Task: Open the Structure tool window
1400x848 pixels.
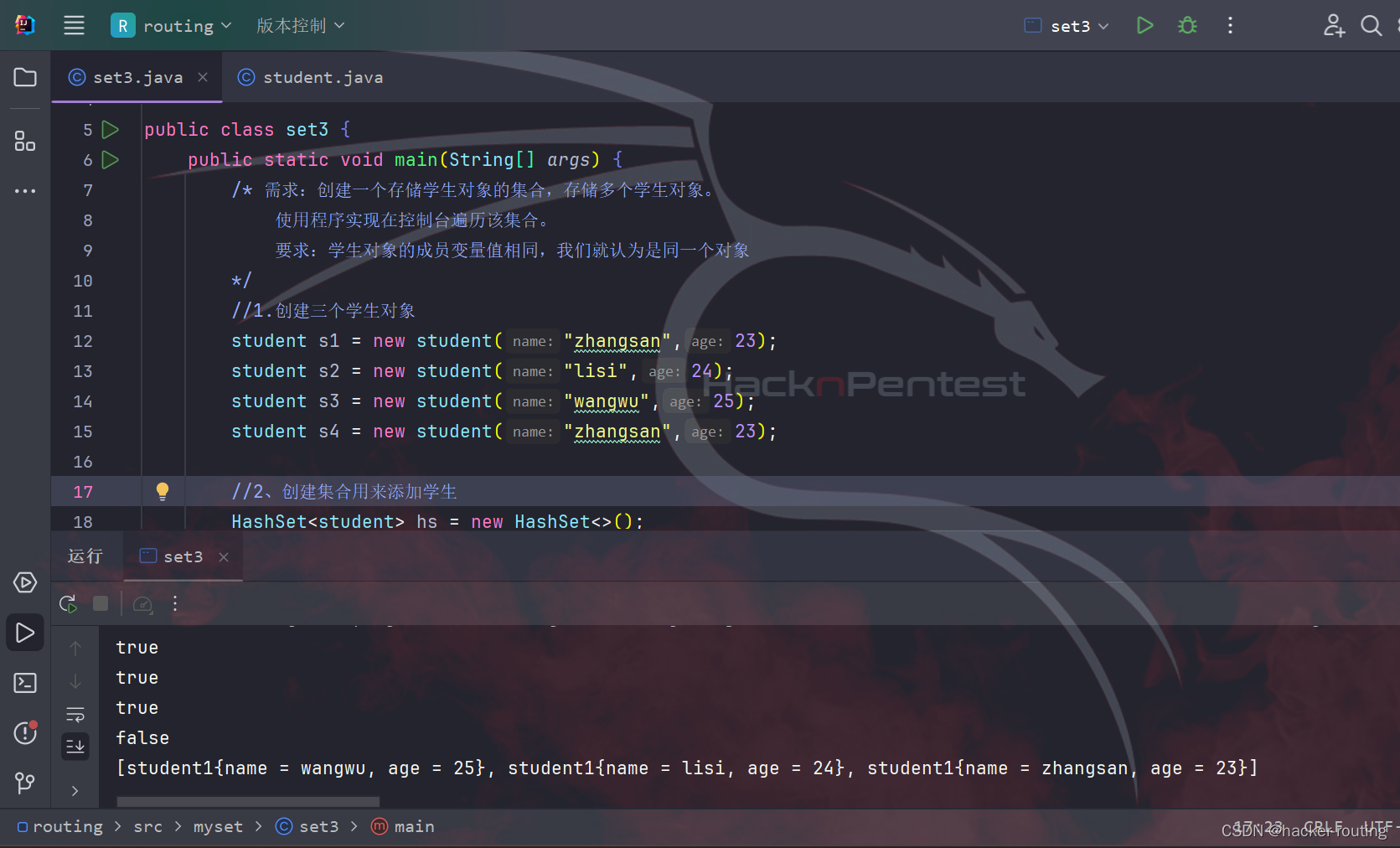Action: [x=24, y=142]
